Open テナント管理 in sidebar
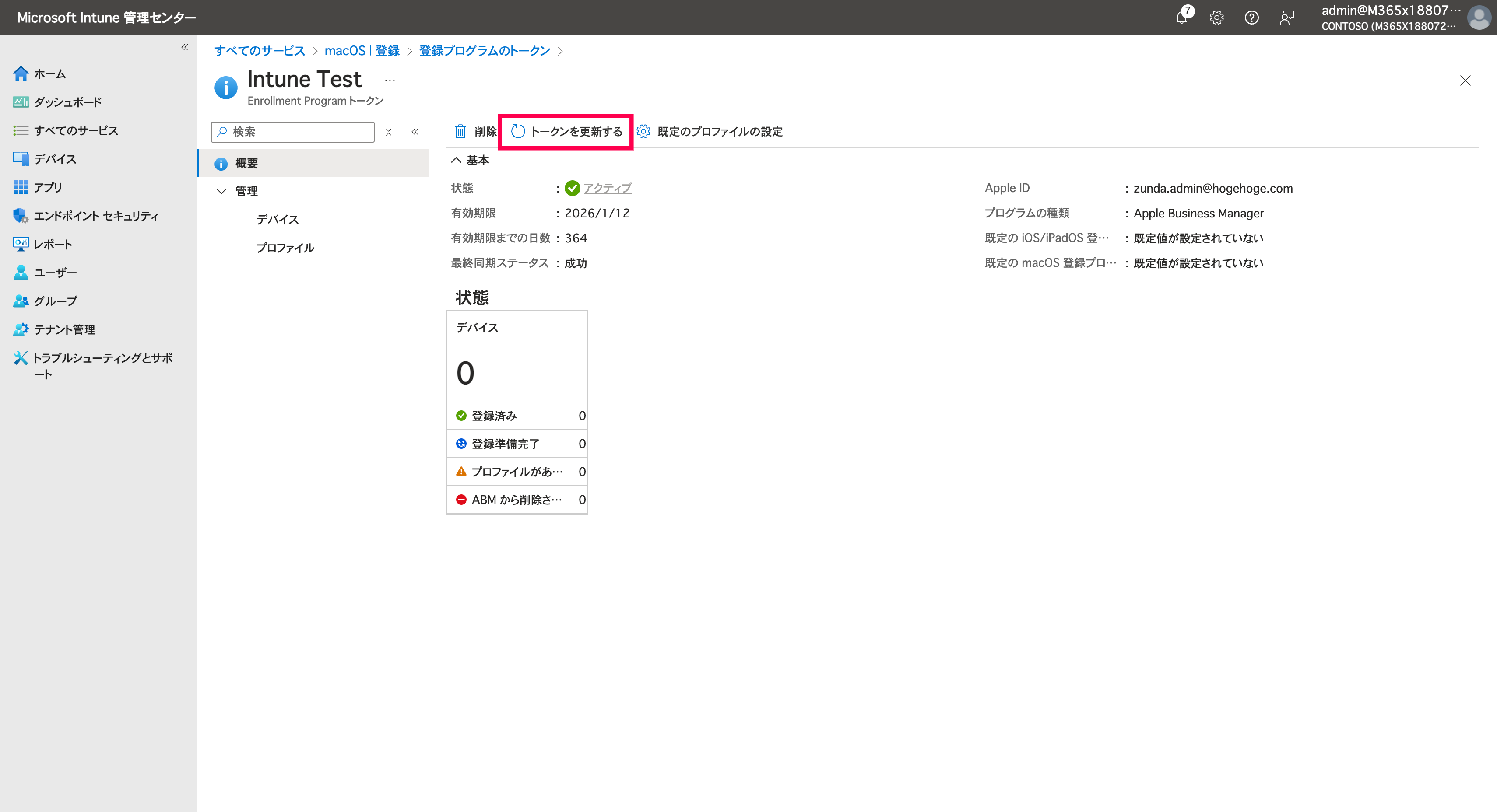Screen dimensions: 1497x812 click(x=54, y=330)
